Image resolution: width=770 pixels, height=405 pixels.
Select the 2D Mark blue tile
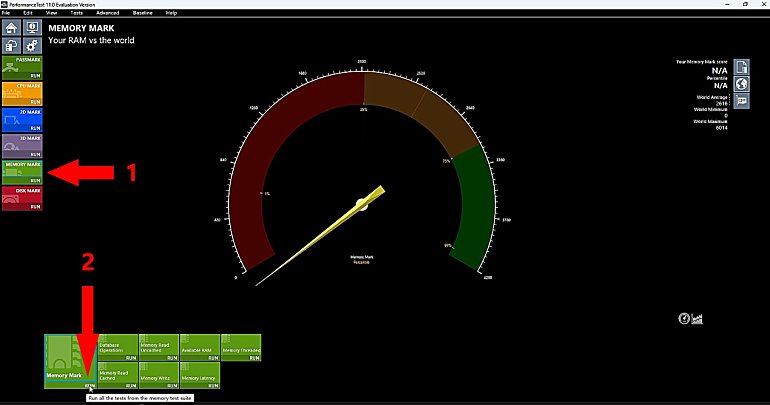point(22,120)
